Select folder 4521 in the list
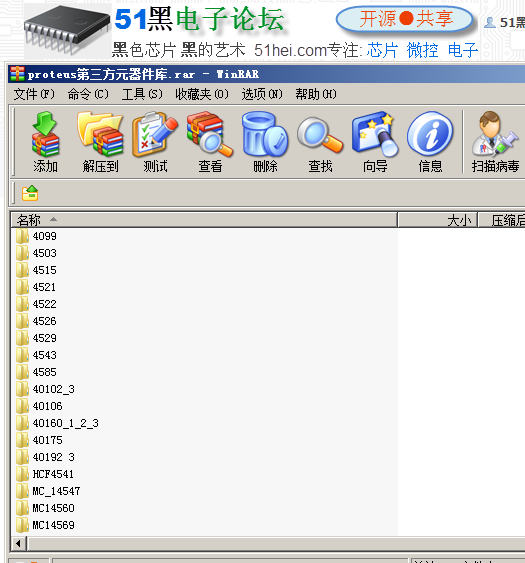The width and height of the screenshot is (525, 563). pos(36,287)
